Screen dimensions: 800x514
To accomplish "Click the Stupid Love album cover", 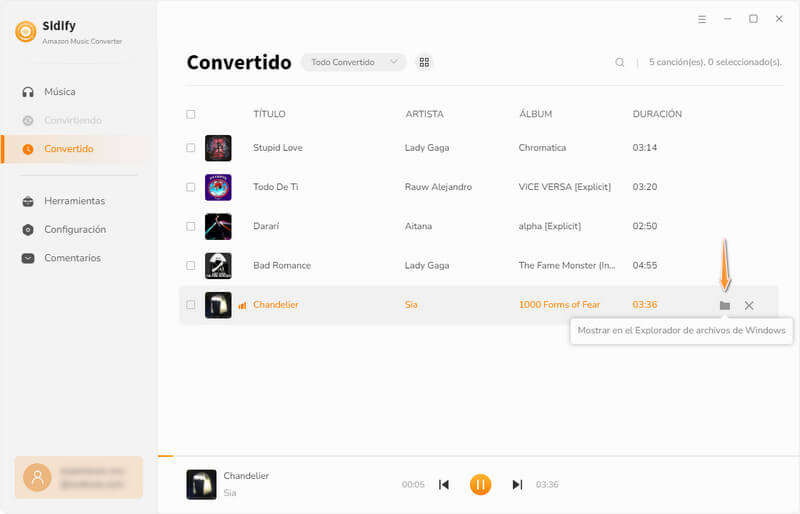I will [x=218, y=148].
